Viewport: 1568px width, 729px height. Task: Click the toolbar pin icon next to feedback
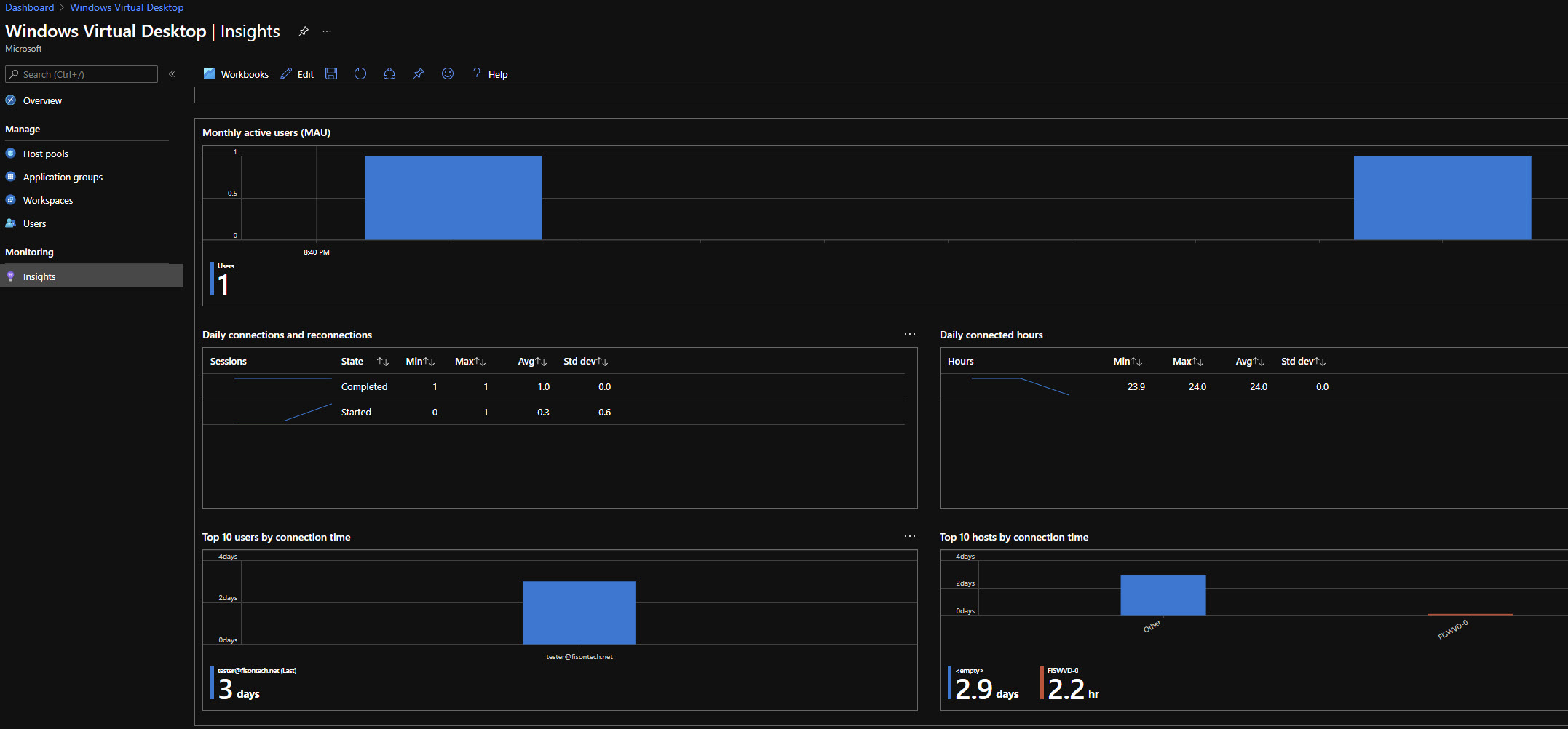(x=419, y=73)
